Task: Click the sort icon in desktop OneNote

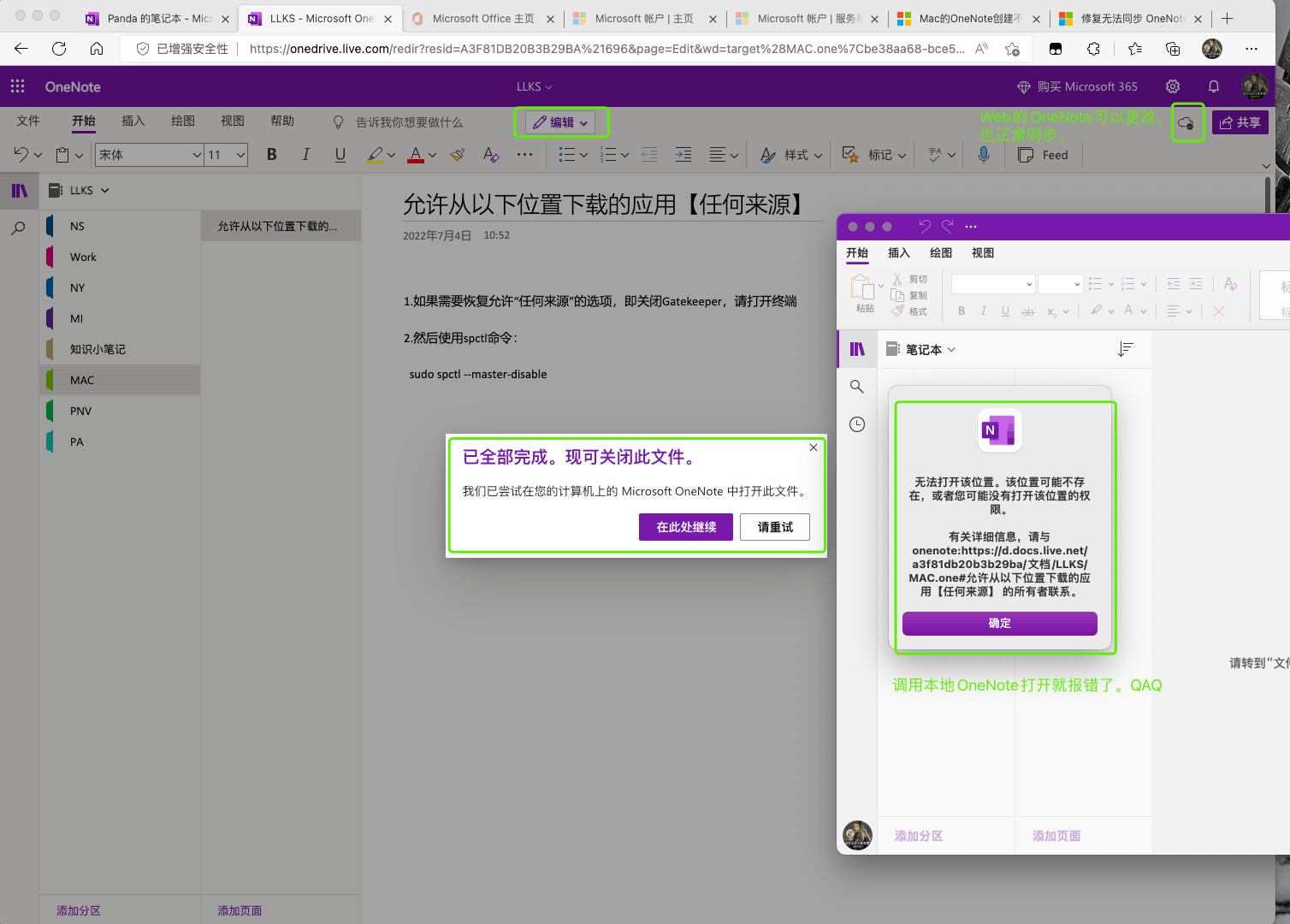Action: point(1126,349)
